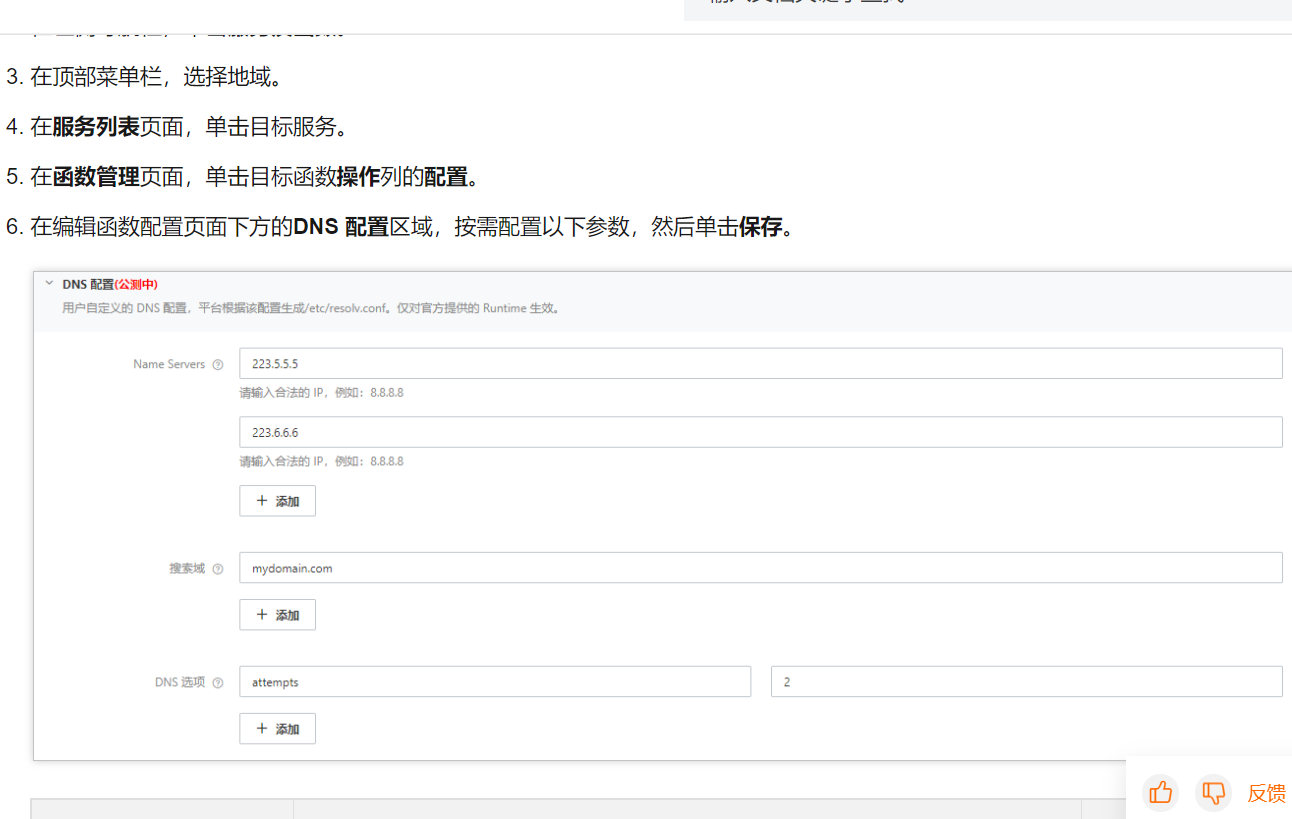Screen dimensions: 1292x819
Task: Open the 反馈 feedback link
Action: 1266,793
